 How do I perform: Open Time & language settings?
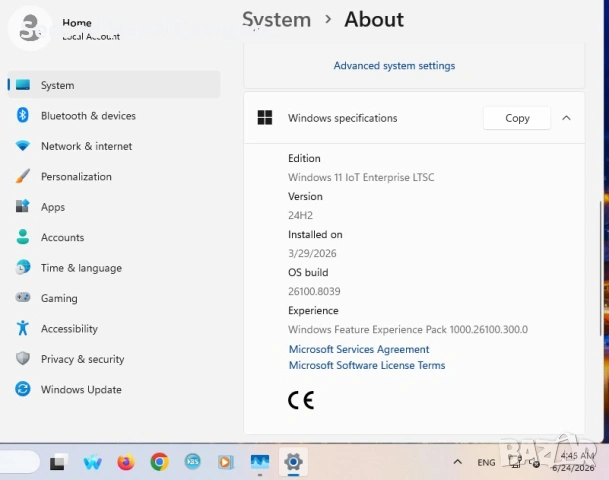114,268
